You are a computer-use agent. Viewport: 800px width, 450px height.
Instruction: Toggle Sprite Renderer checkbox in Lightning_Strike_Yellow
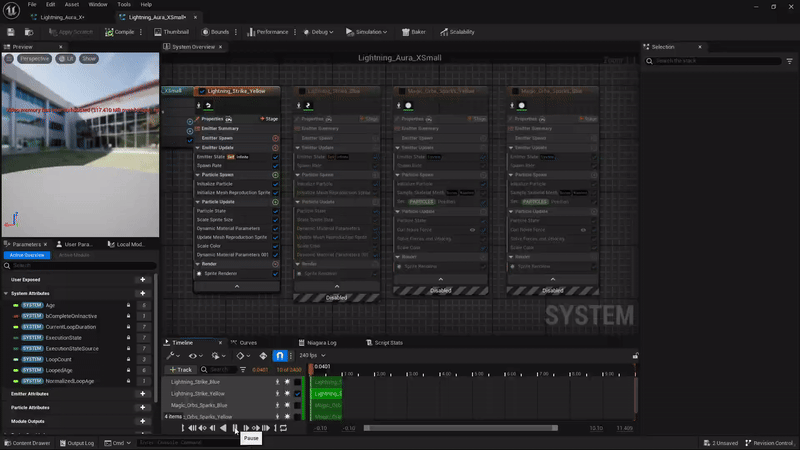coord(276,273)
